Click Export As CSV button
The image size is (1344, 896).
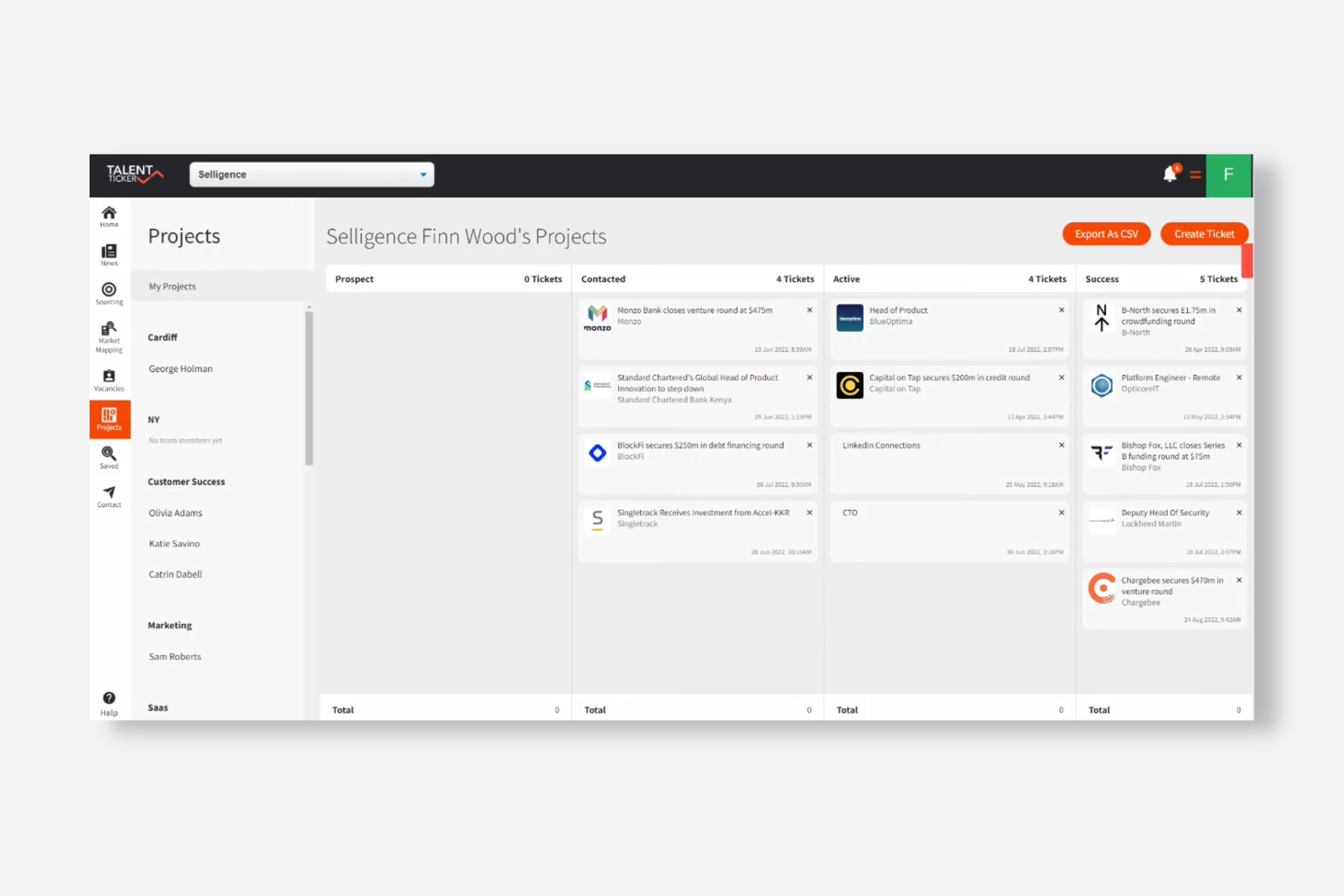(x=1106, y=234)
